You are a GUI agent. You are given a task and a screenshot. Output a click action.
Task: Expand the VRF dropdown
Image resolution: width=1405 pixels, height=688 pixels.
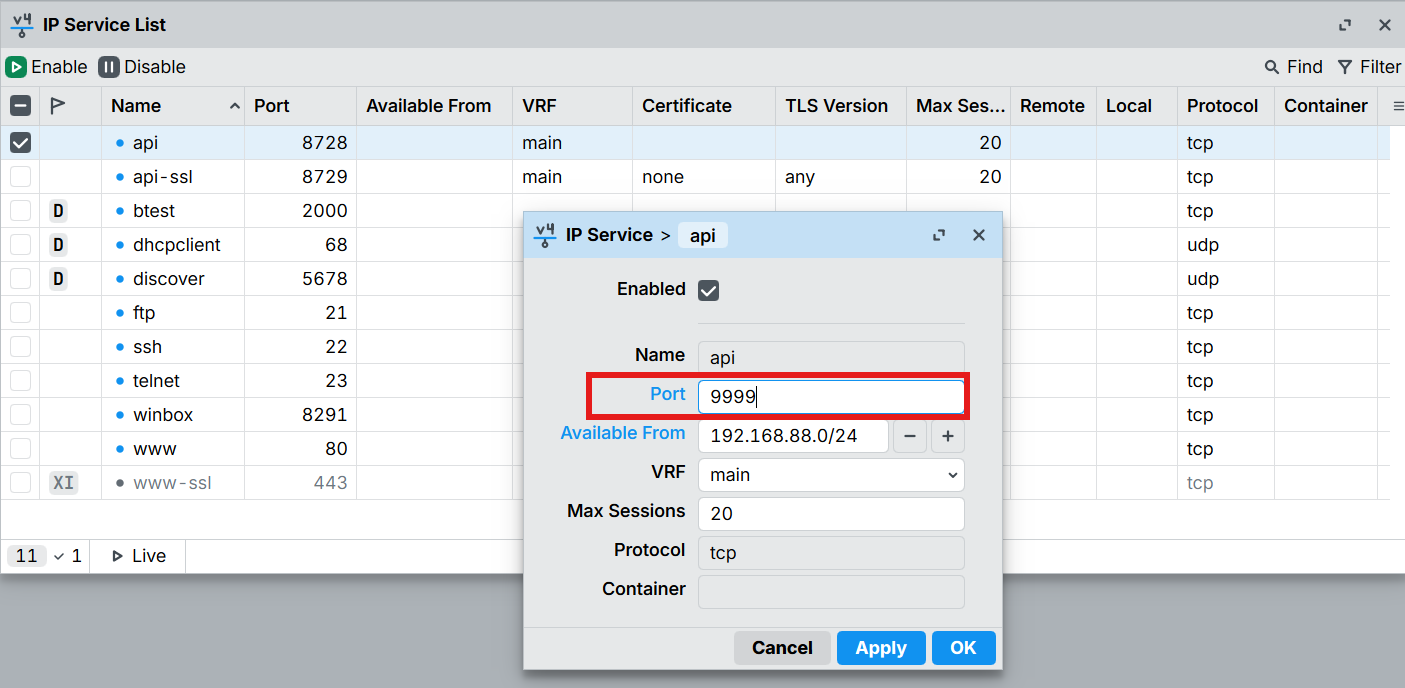(830, 475)
